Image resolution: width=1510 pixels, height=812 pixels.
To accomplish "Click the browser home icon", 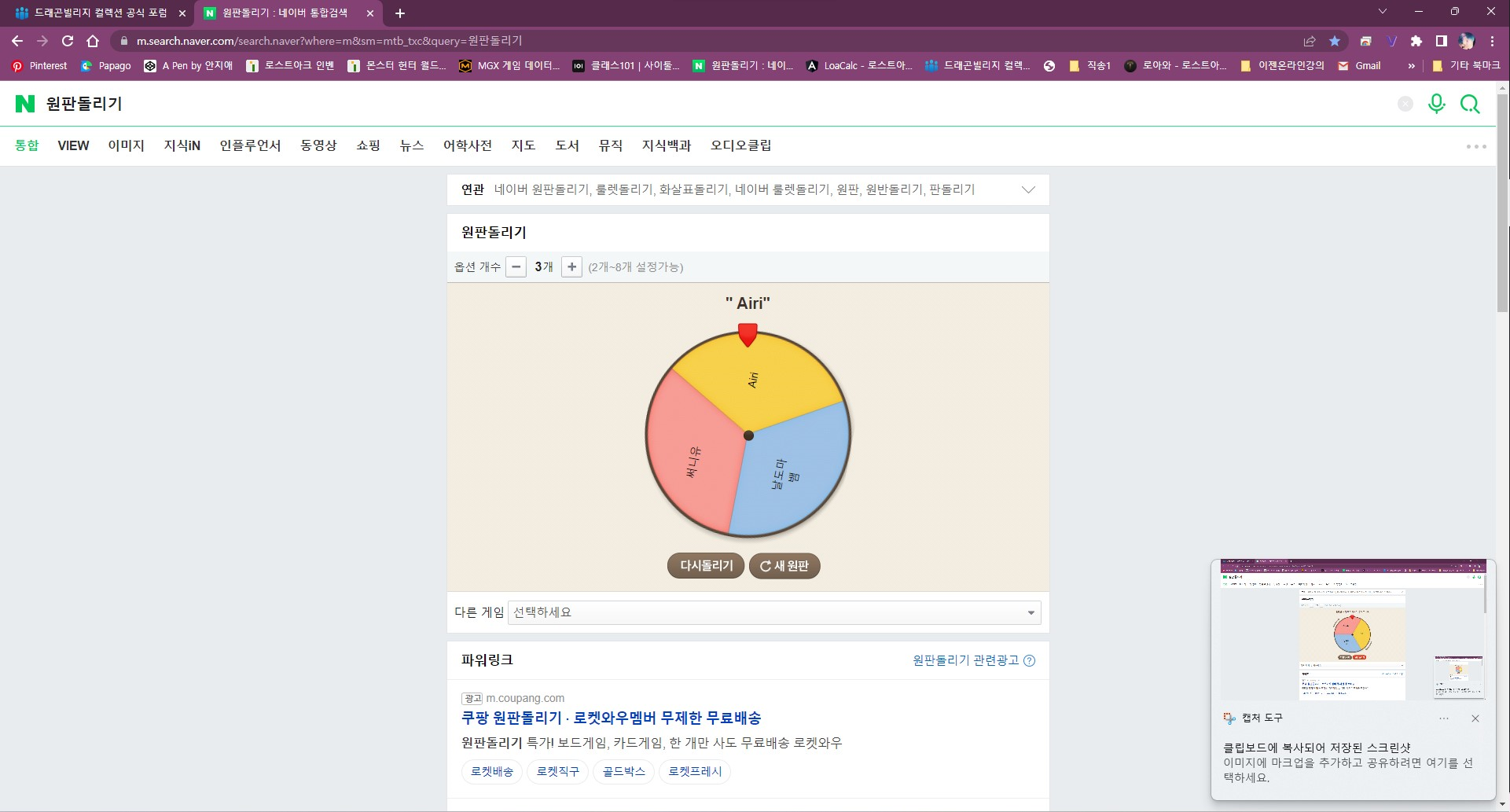I will tap(93, 41).
